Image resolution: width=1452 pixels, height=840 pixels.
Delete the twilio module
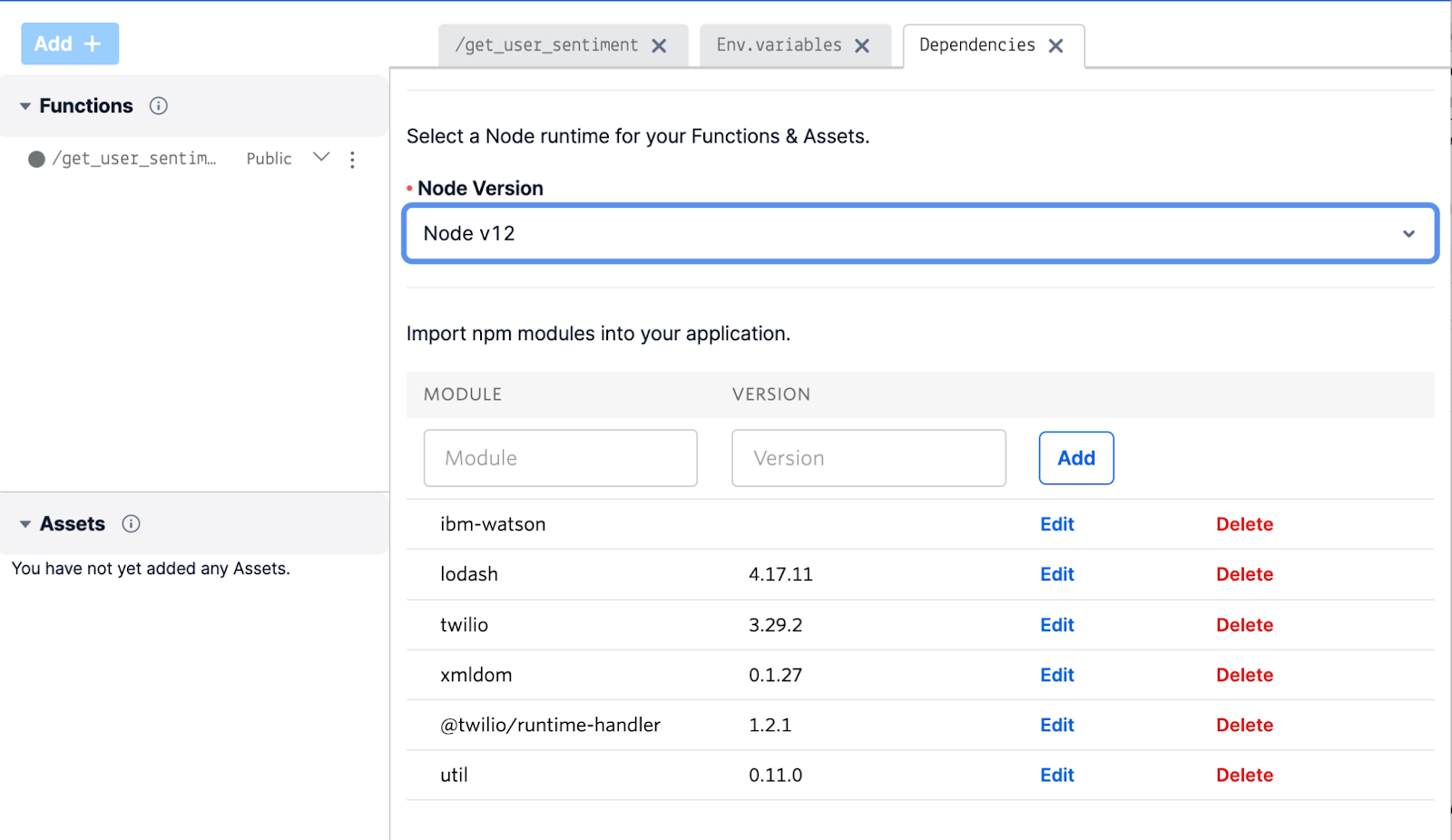[x=1244, y=625]
